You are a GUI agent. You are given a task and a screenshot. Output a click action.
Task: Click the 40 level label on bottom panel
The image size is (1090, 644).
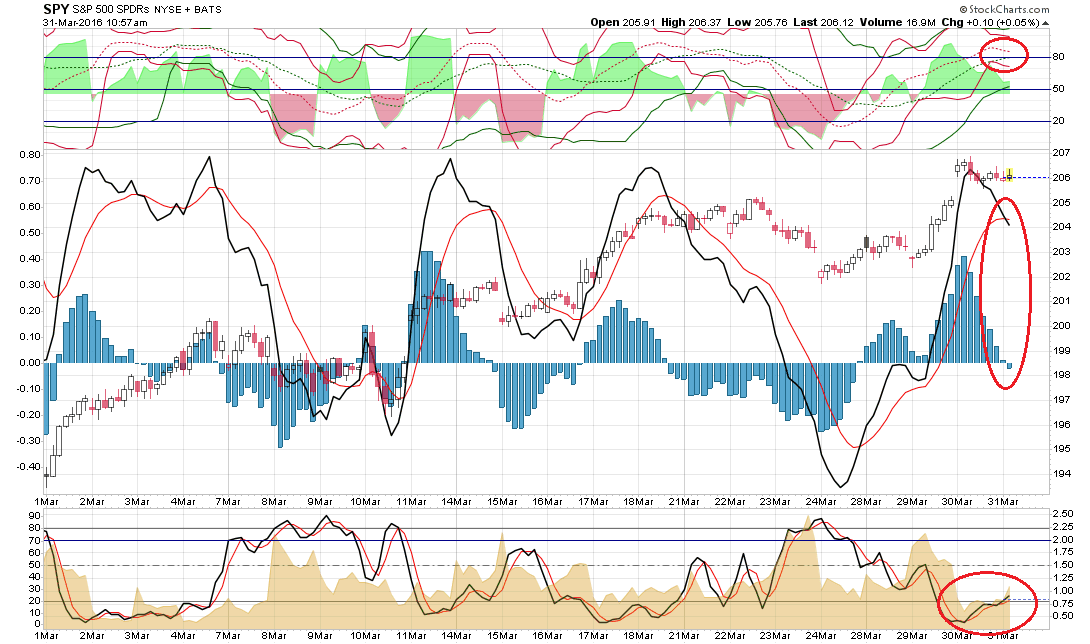click(34, 577)
